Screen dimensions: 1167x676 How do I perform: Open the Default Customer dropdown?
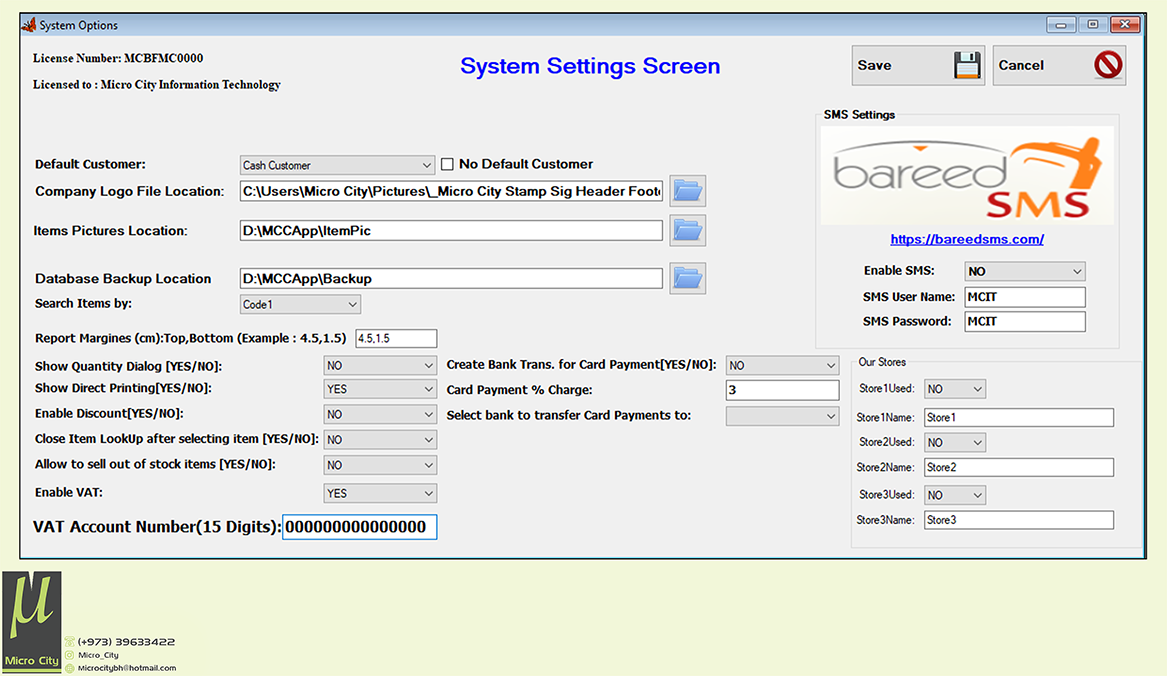point(337,165)
